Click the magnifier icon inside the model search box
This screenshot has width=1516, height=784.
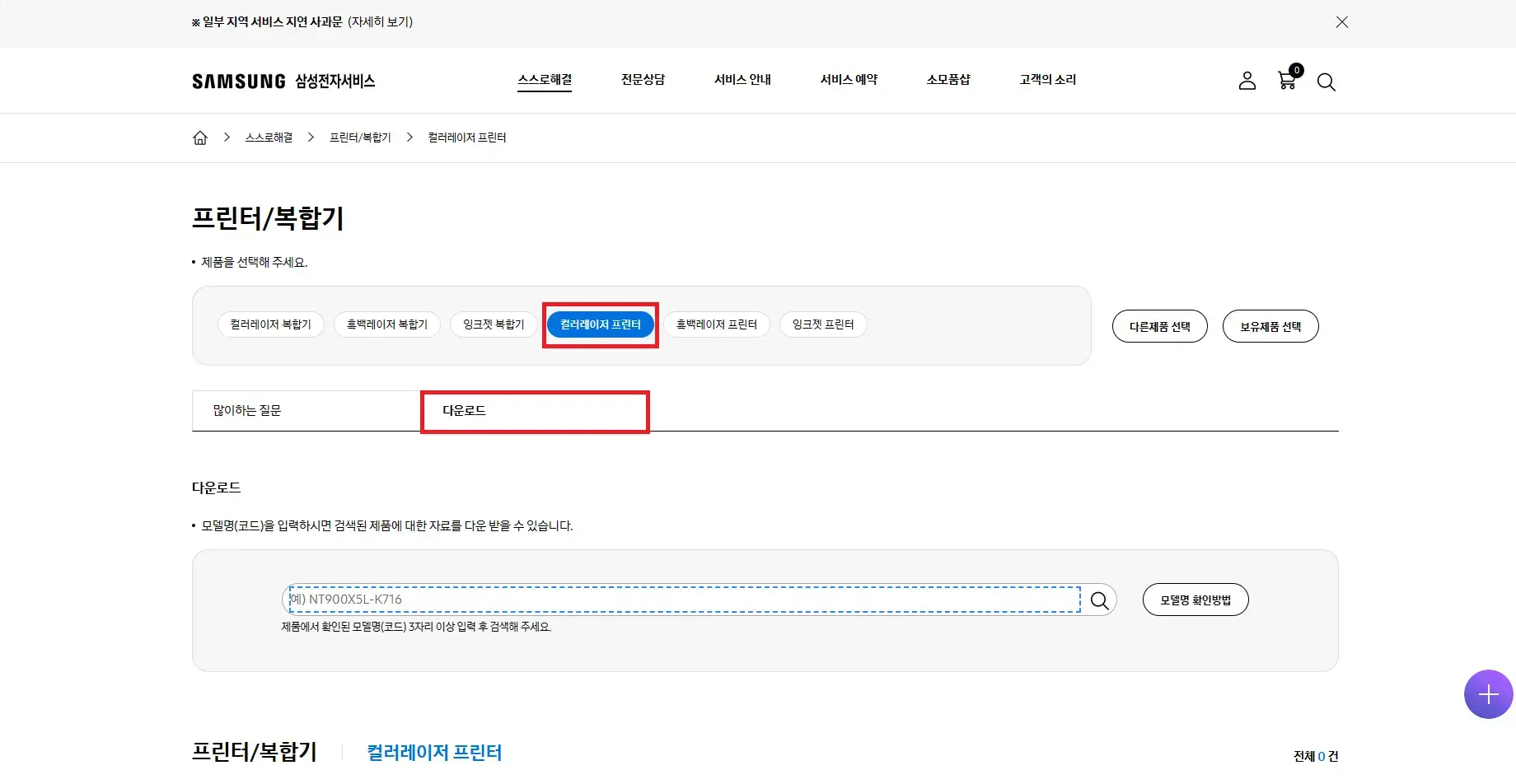point(1098,600)
